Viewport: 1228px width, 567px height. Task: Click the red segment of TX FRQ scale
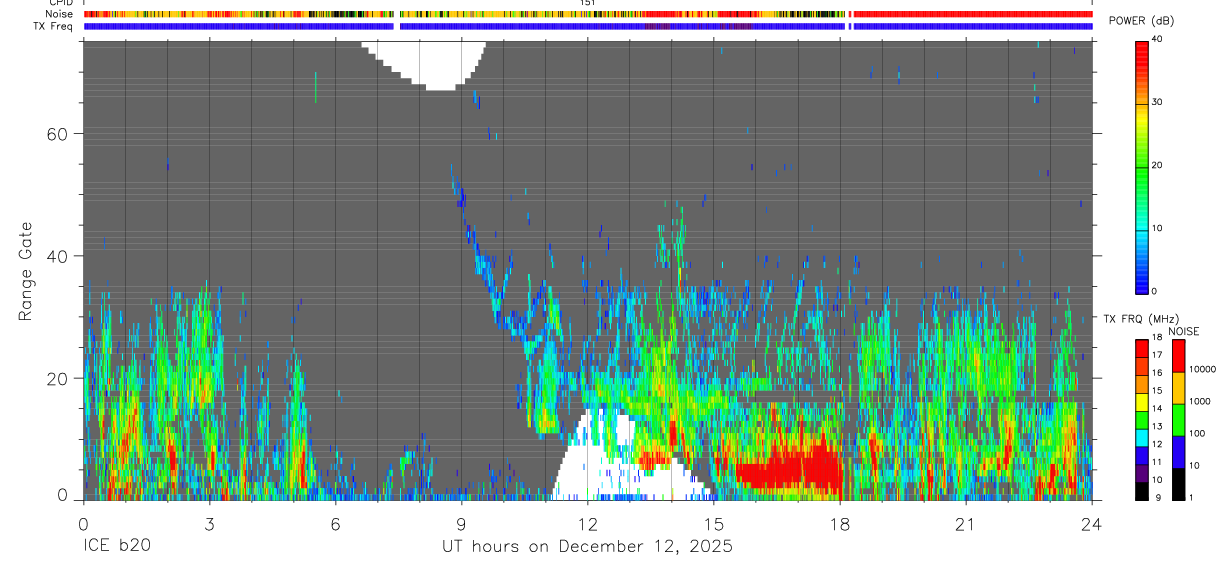1142,348
